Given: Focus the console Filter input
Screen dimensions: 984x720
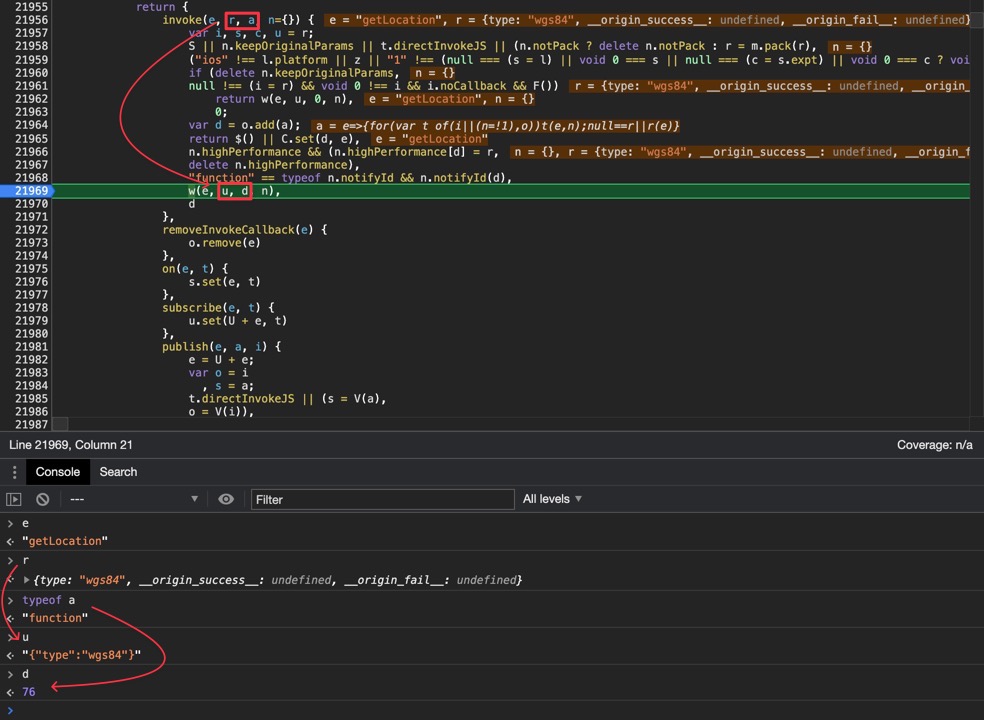Looking at the screenshot, I should [x=380, y=499].
